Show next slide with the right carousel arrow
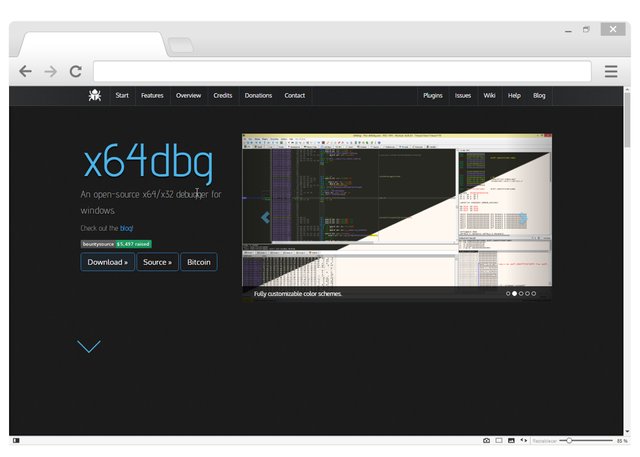The height and width of the screenshot is (457, 640). 523,218
